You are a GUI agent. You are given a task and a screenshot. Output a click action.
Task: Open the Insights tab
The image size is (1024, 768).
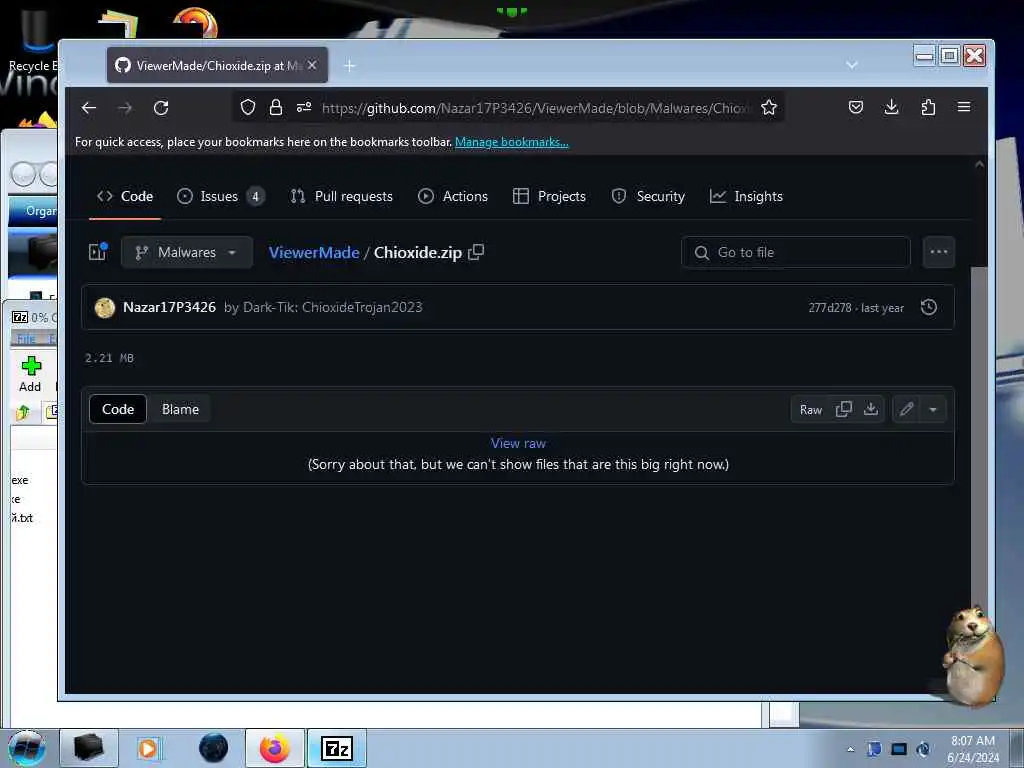tap(746, 197)
